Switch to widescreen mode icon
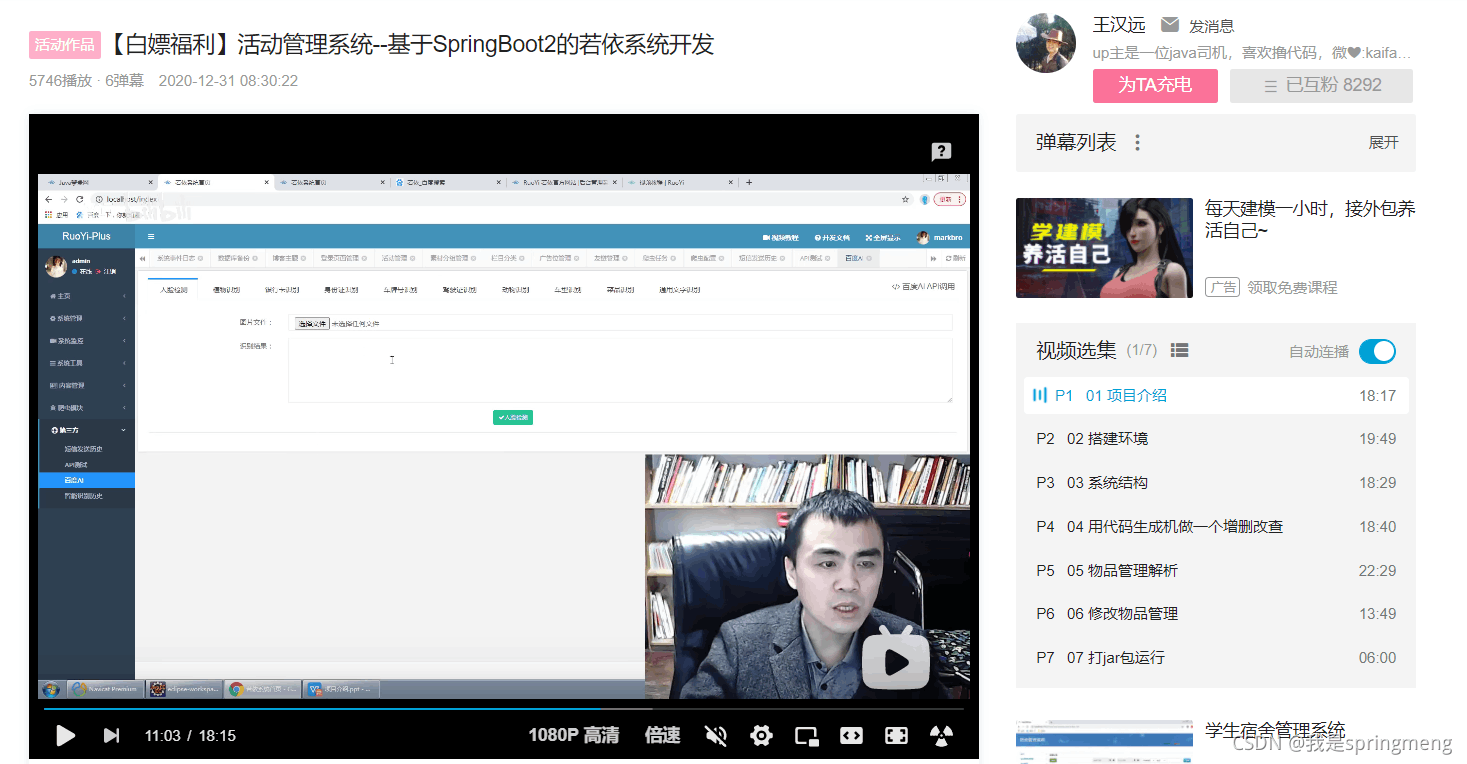Viewport: 1467px width, 764px height. (x=851, y=736)
